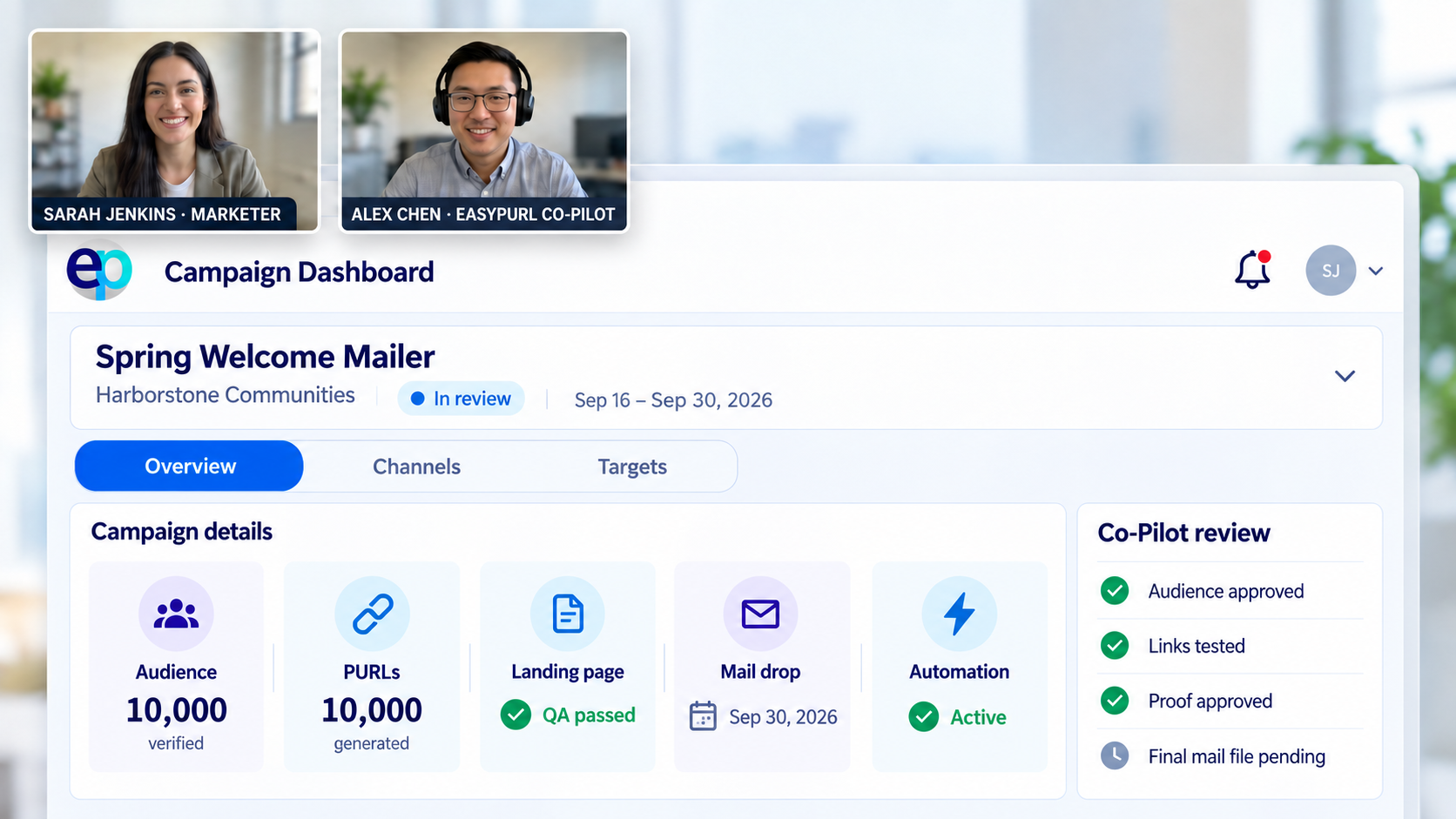Click the 'Sep 30, 2026' mail drop date
The image size is (1456, 819).
tap(783, 717)
